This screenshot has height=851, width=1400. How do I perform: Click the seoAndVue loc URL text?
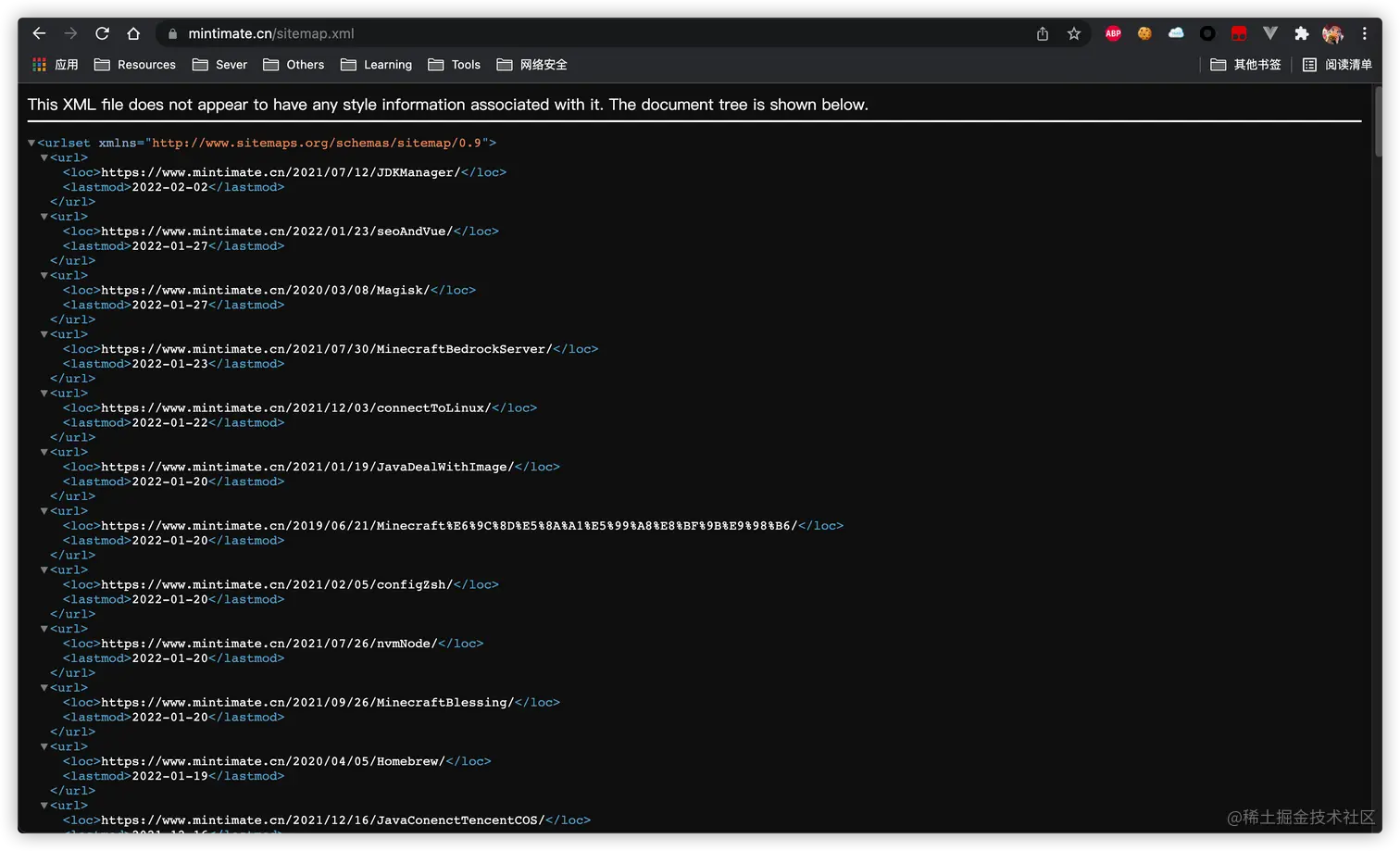click(277, 232)
